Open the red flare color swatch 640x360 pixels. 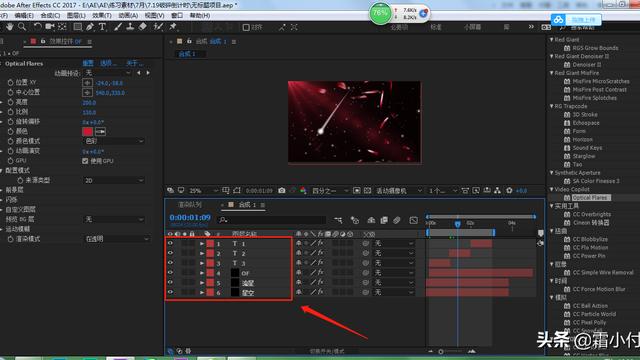(x=87, y=131)
